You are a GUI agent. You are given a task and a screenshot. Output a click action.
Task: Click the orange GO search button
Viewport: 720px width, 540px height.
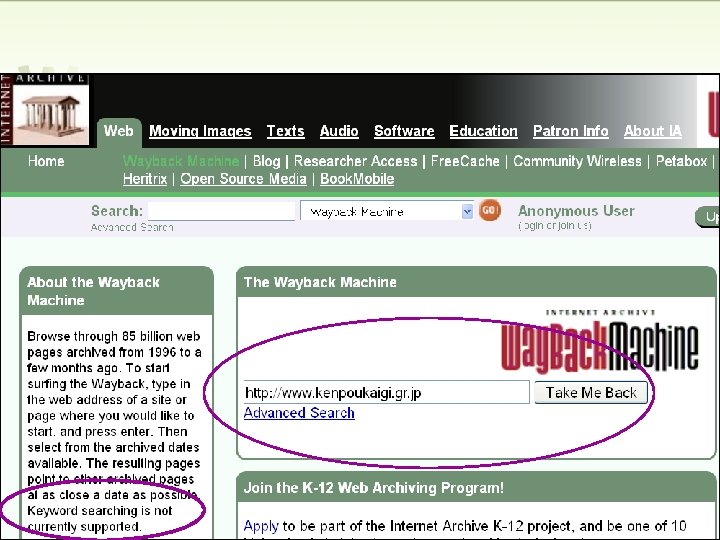(x=490, y=210)
